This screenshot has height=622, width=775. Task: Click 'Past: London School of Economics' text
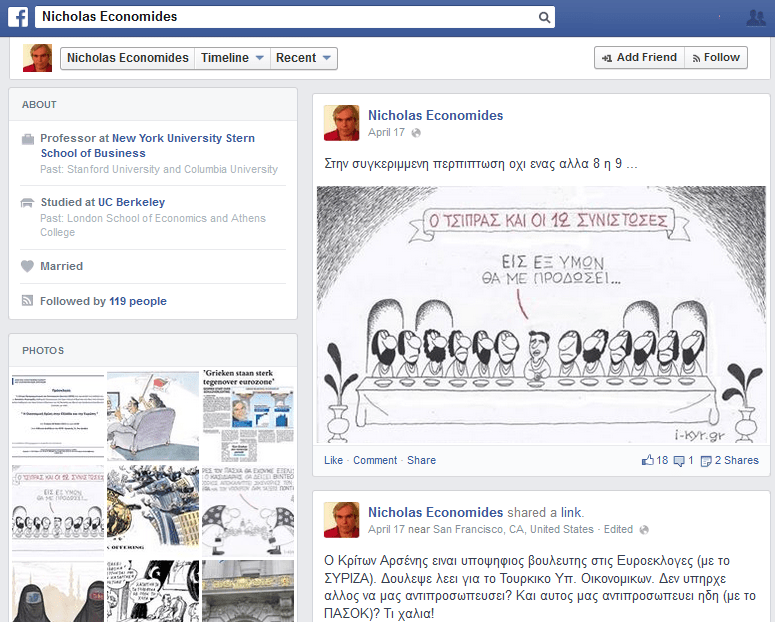pos(153,225)
